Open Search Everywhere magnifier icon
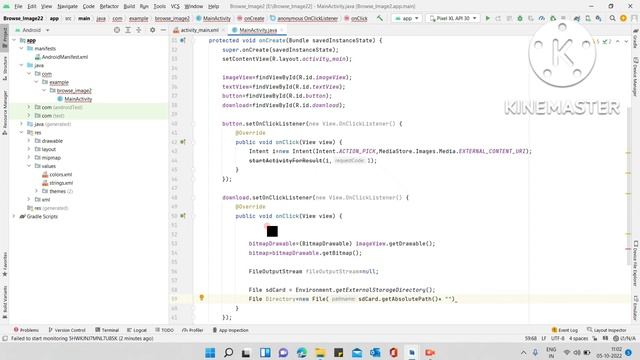 tap(612, 18)
